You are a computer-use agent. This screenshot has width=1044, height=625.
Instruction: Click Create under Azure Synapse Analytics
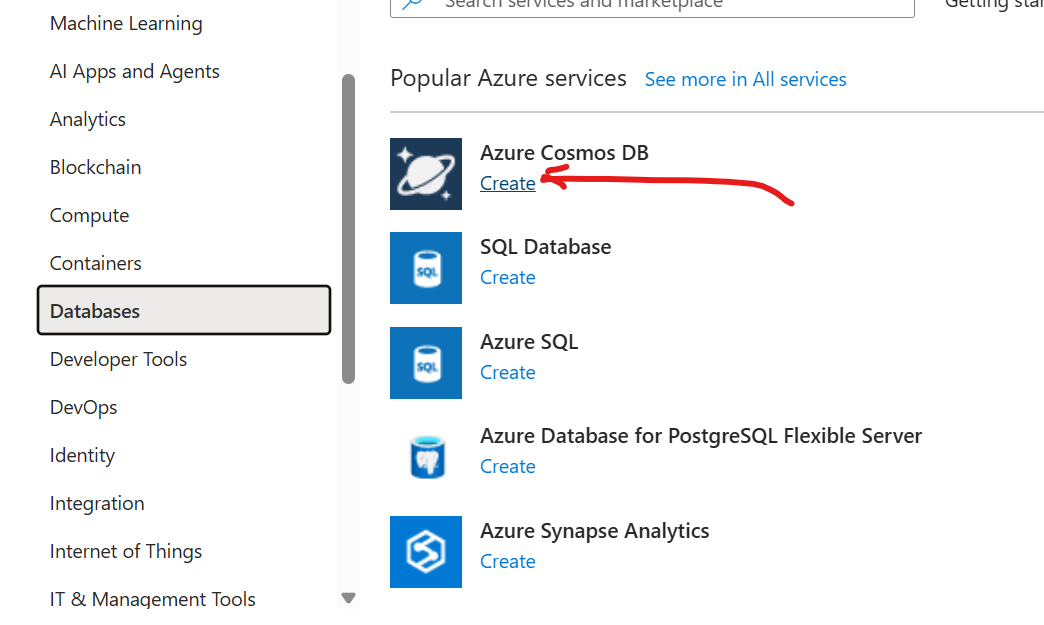pyautogui.click(x=507, y=562)
